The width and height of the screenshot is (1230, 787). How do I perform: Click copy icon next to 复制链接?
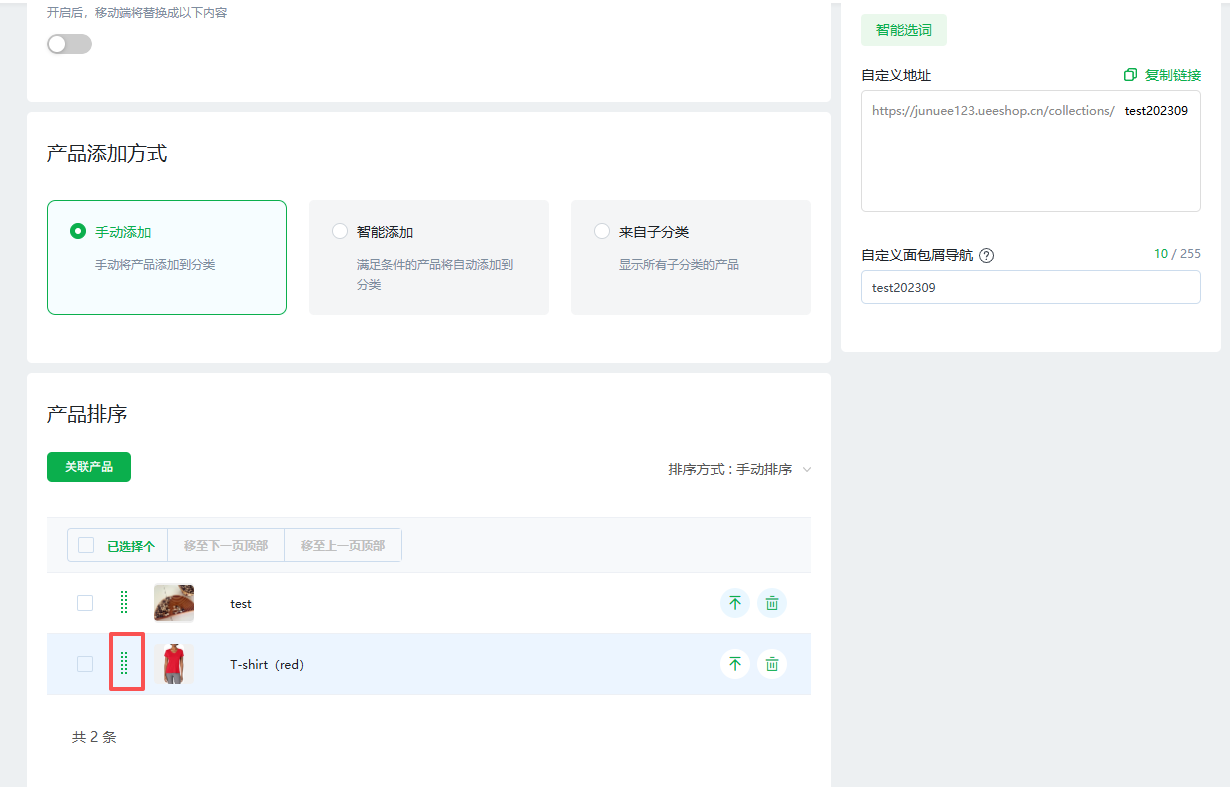click(1130, 75)
